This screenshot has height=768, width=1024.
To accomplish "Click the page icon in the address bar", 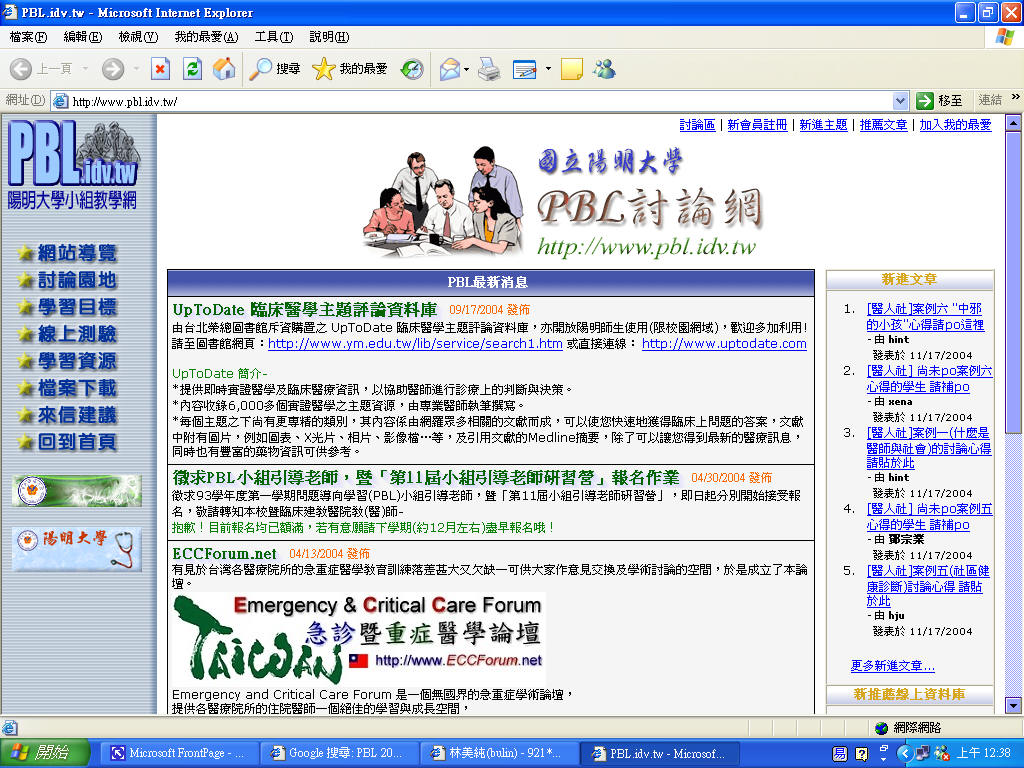I will coord(61,101).
